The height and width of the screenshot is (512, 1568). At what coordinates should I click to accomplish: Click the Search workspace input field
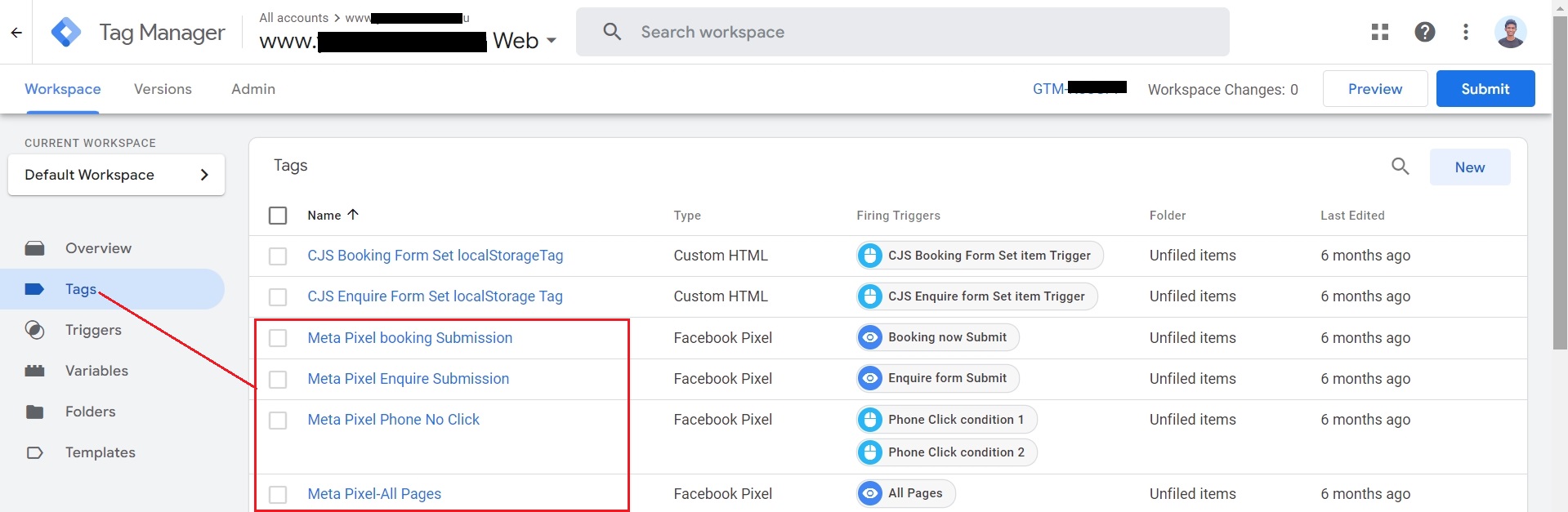point(903,32)
